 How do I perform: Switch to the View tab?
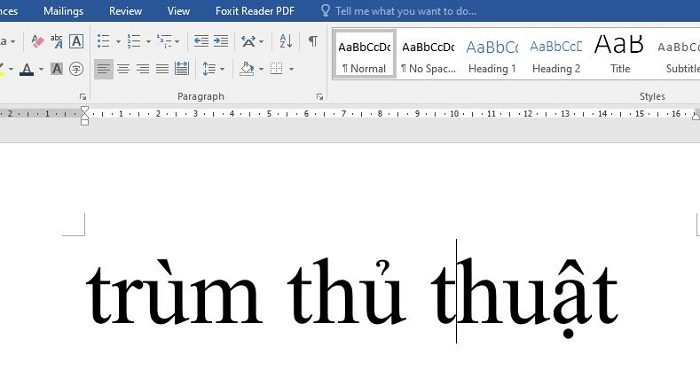179,11
